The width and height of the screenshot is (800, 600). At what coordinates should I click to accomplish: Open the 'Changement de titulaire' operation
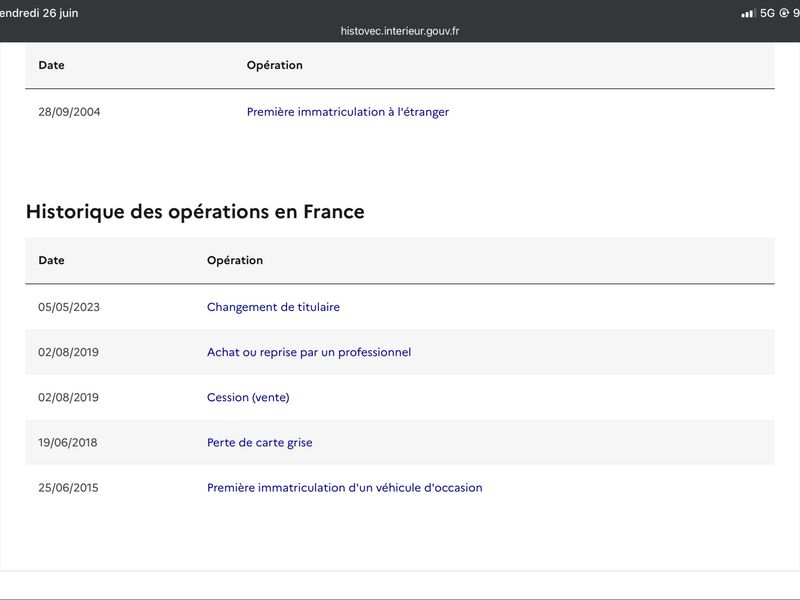tap(273, 307)
